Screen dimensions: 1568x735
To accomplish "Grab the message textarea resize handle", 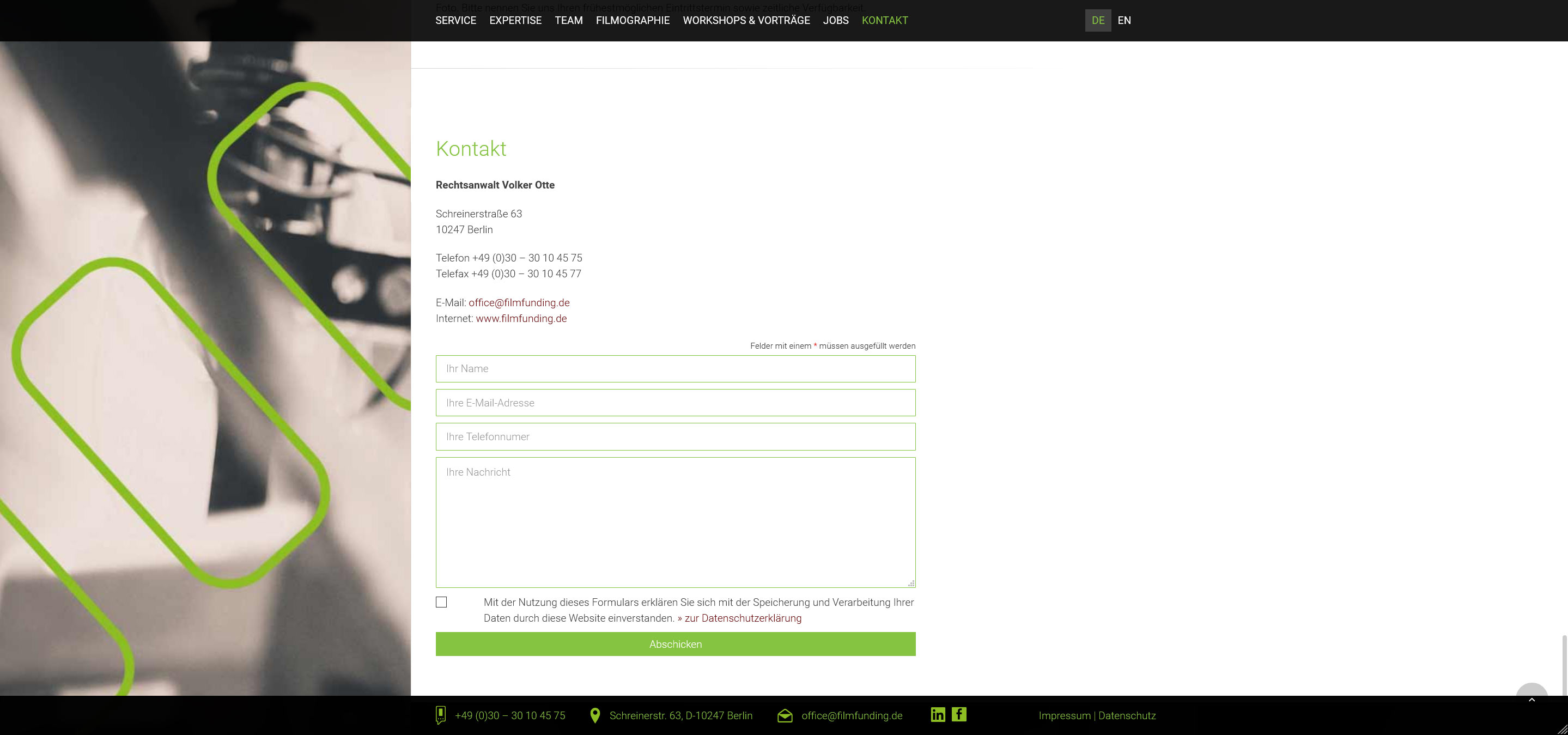I will point(911,584).
